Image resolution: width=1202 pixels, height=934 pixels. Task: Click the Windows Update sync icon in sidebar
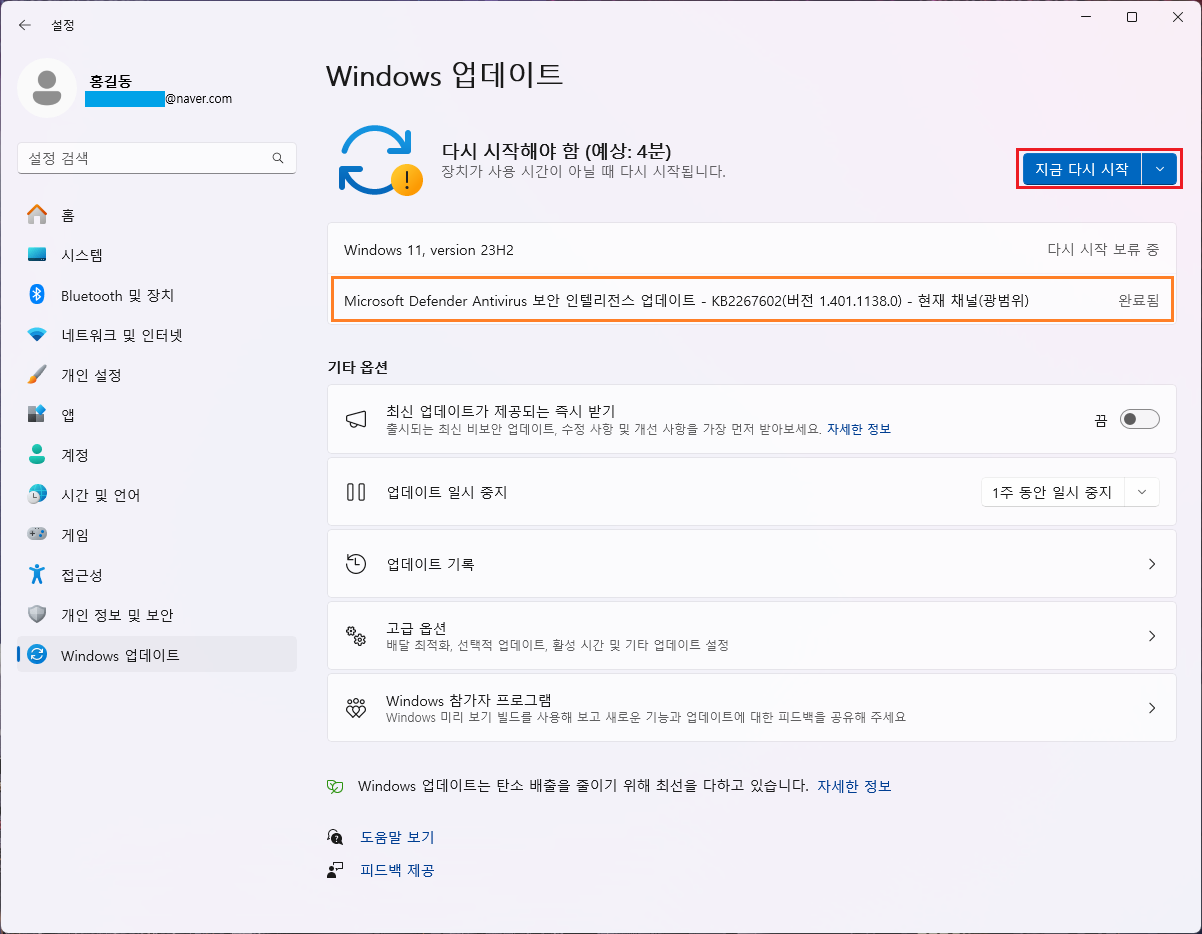pos(37,655)
